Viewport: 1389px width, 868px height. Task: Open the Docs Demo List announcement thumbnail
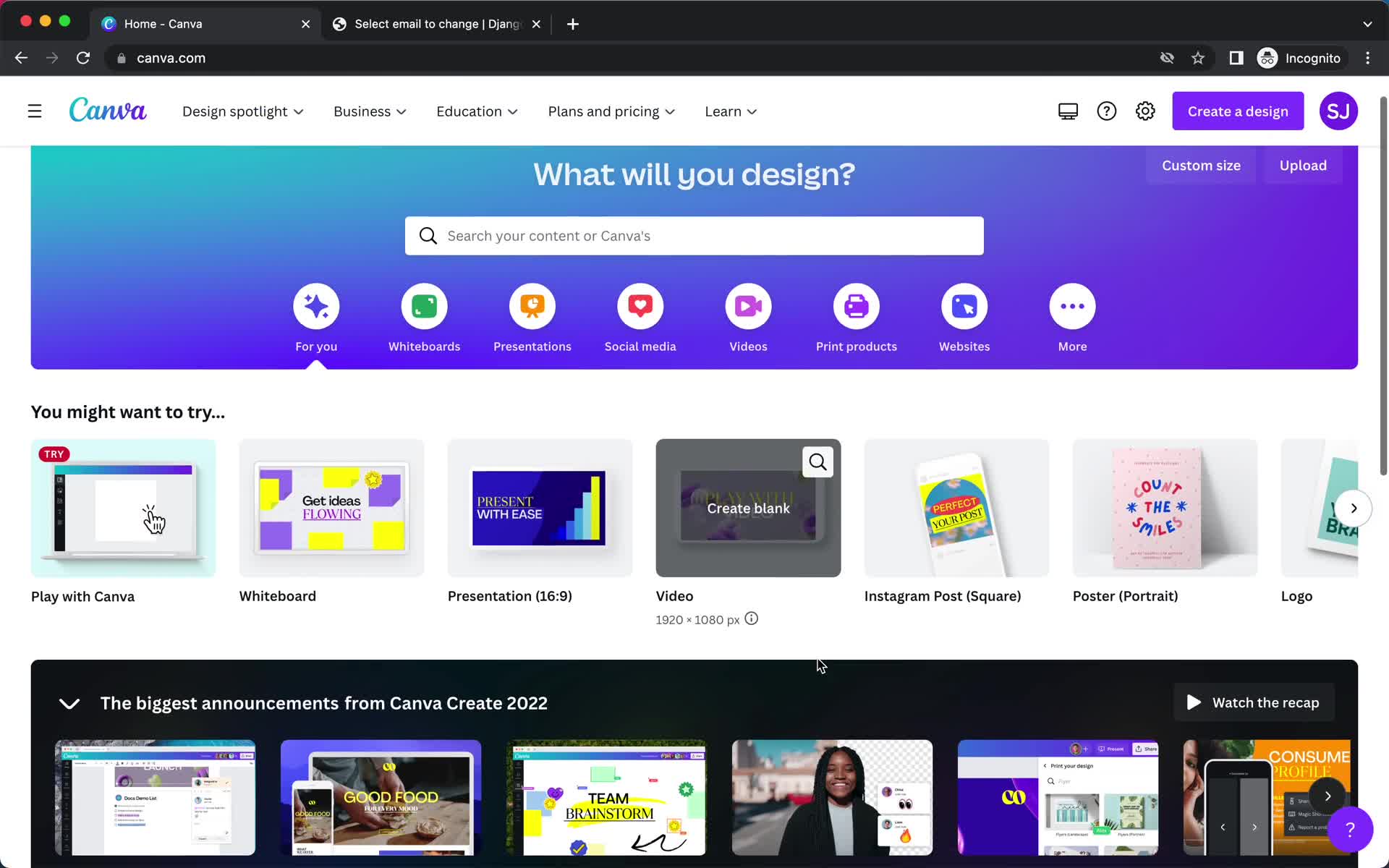click(x=155, y=797)
